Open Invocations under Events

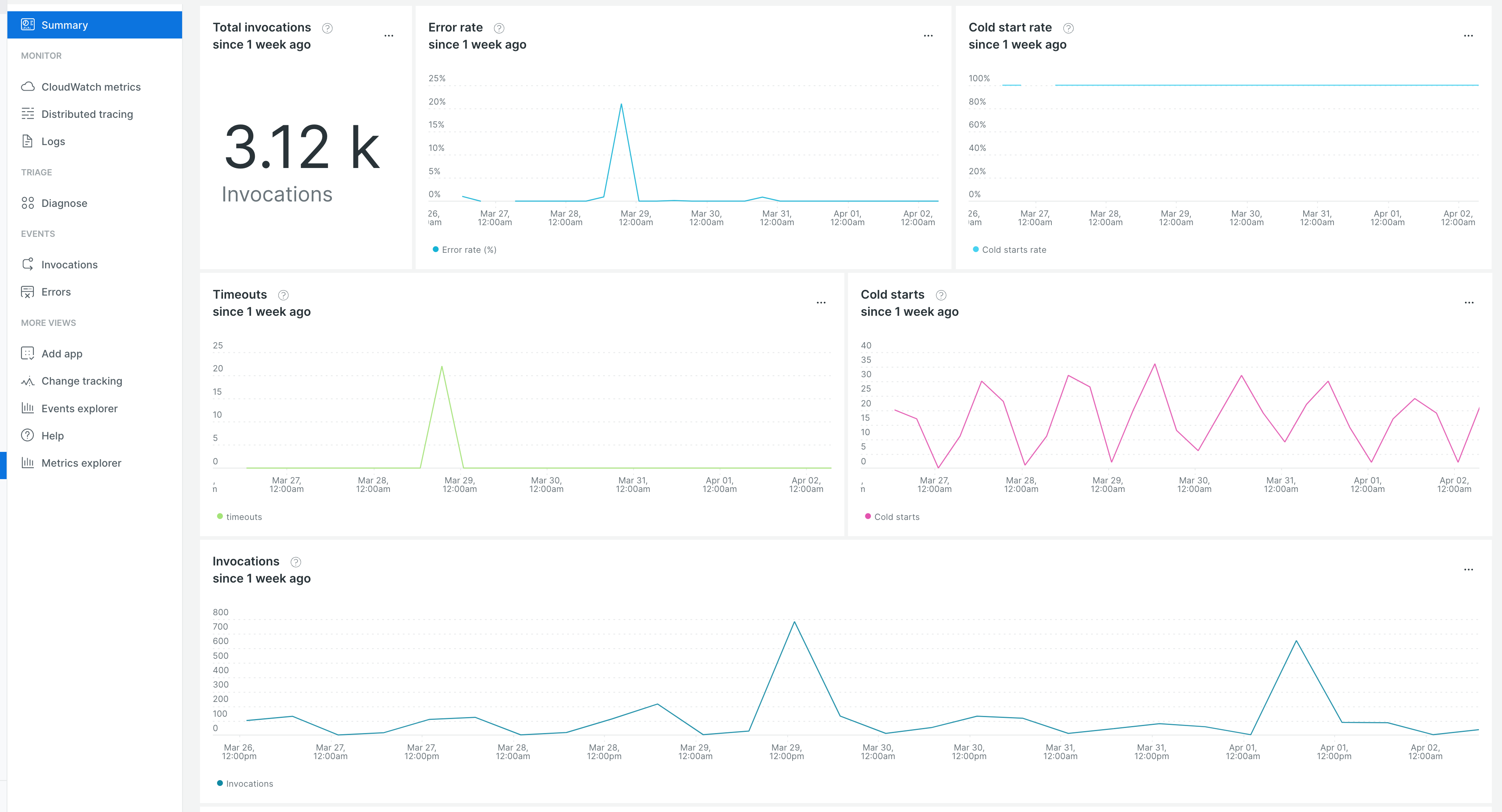pyautogui.click(x=69, y=265)
